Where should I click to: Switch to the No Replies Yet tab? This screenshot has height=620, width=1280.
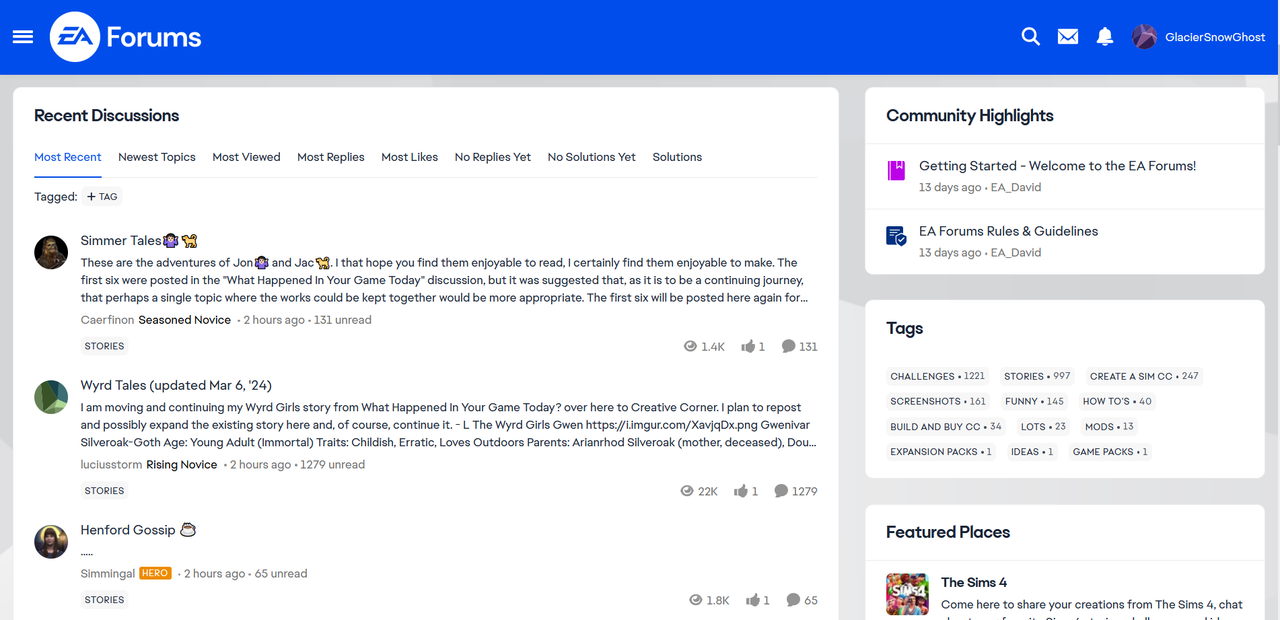coord(493,157)
